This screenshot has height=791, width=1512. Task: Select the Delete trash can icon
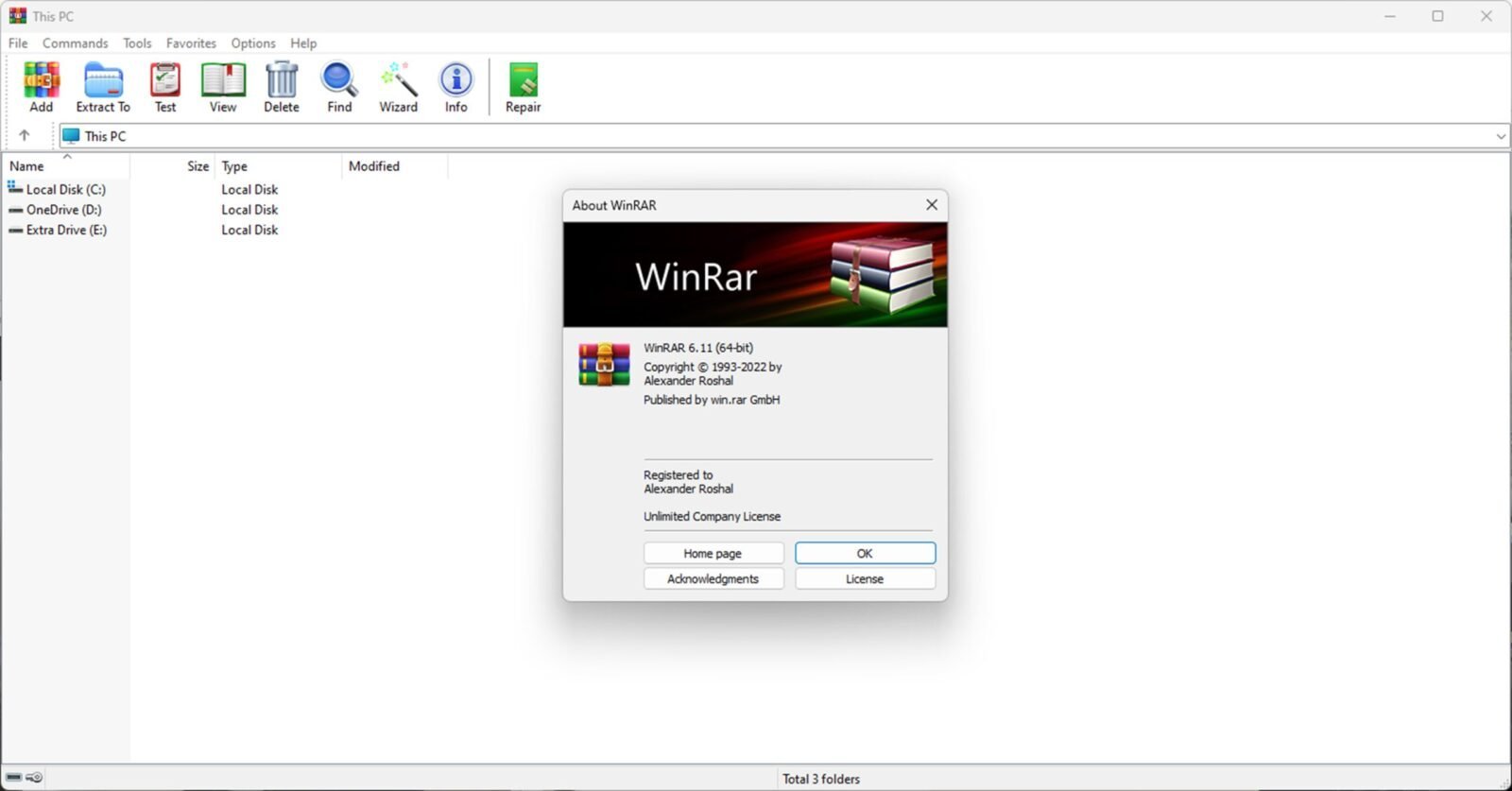tap(282, 87)
